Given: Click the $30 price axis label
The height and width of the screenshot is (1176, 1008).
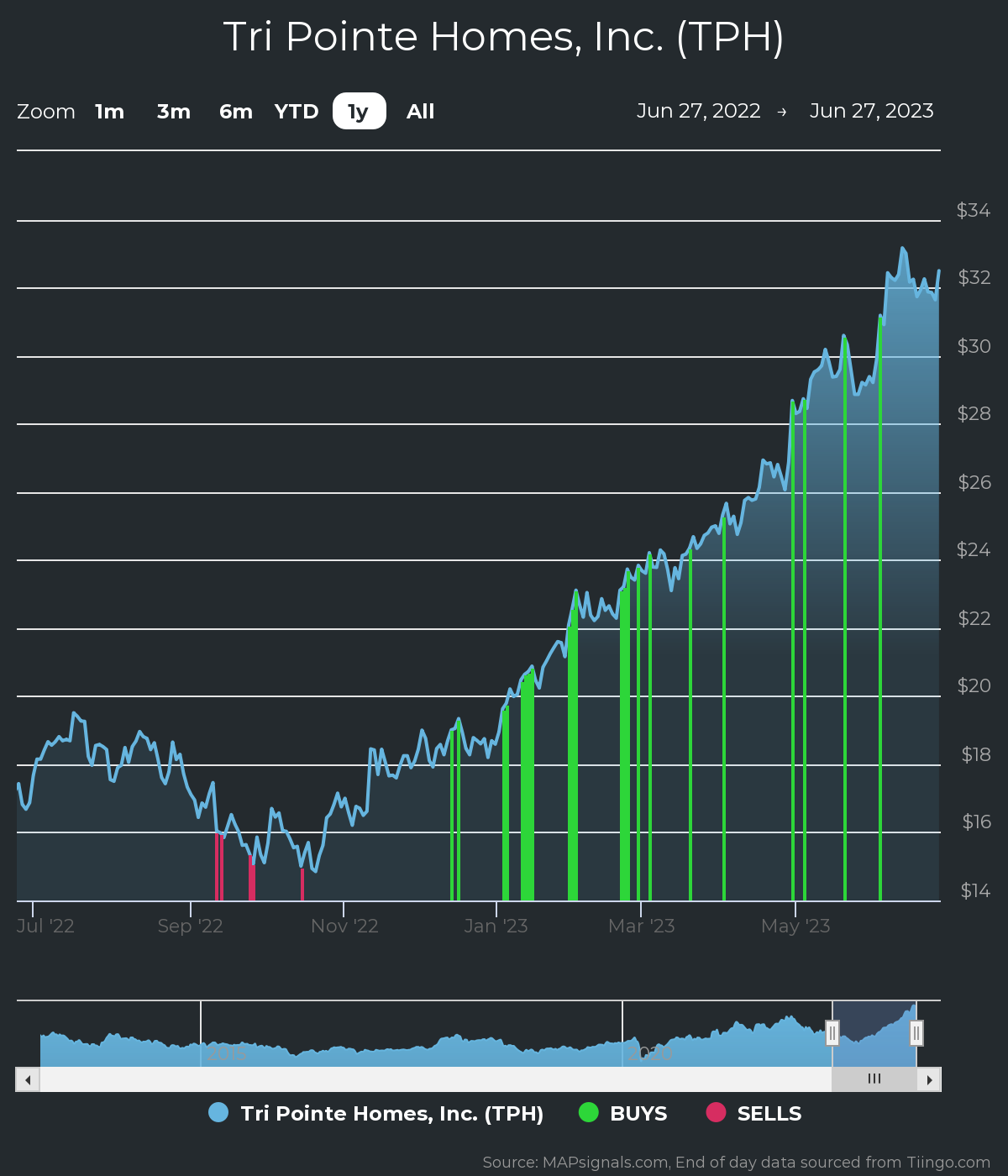Looking at the screenshot, I should coord(974,346).
